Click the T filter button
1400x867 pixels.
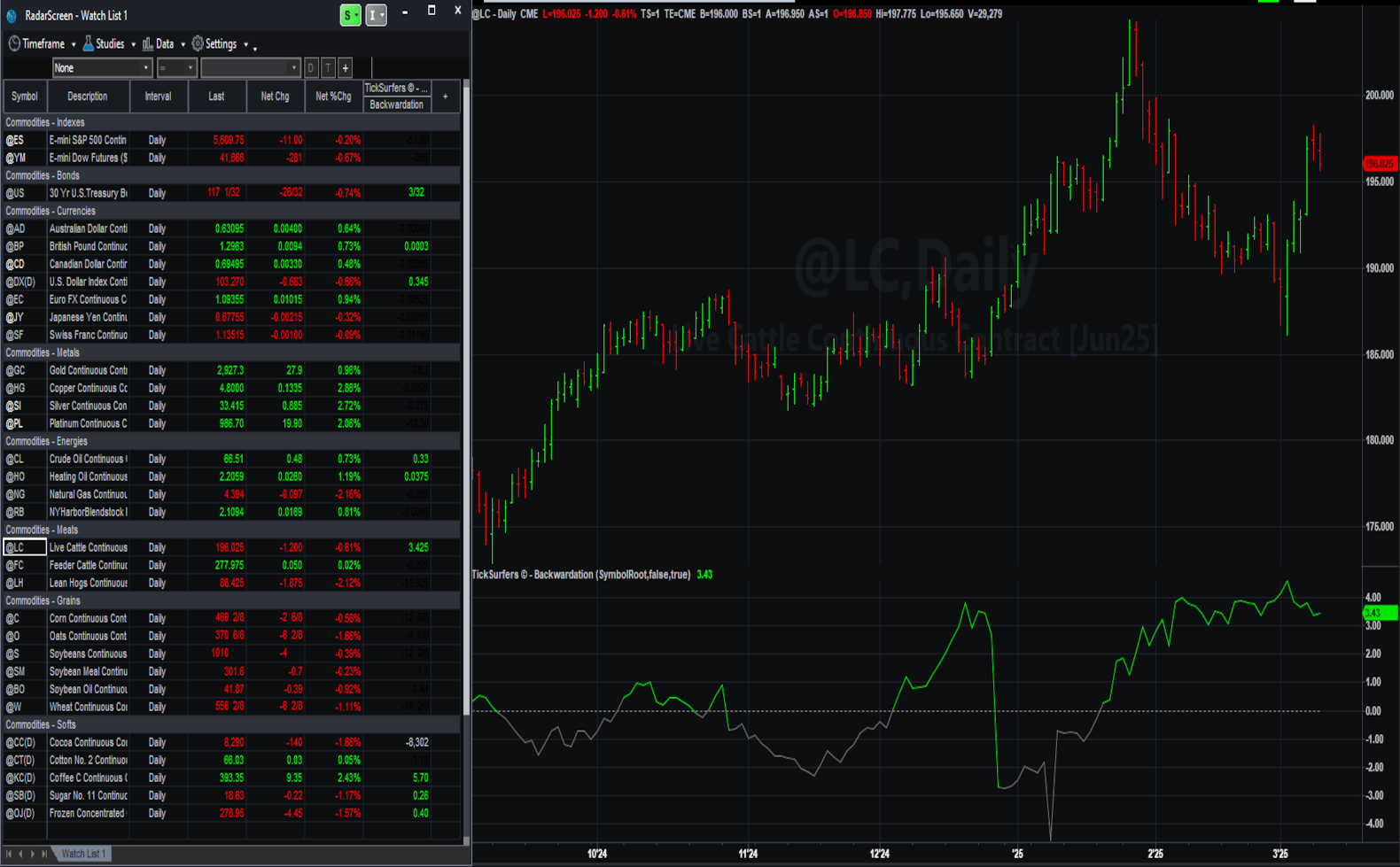pyautogui.click(x=328, y=68)
